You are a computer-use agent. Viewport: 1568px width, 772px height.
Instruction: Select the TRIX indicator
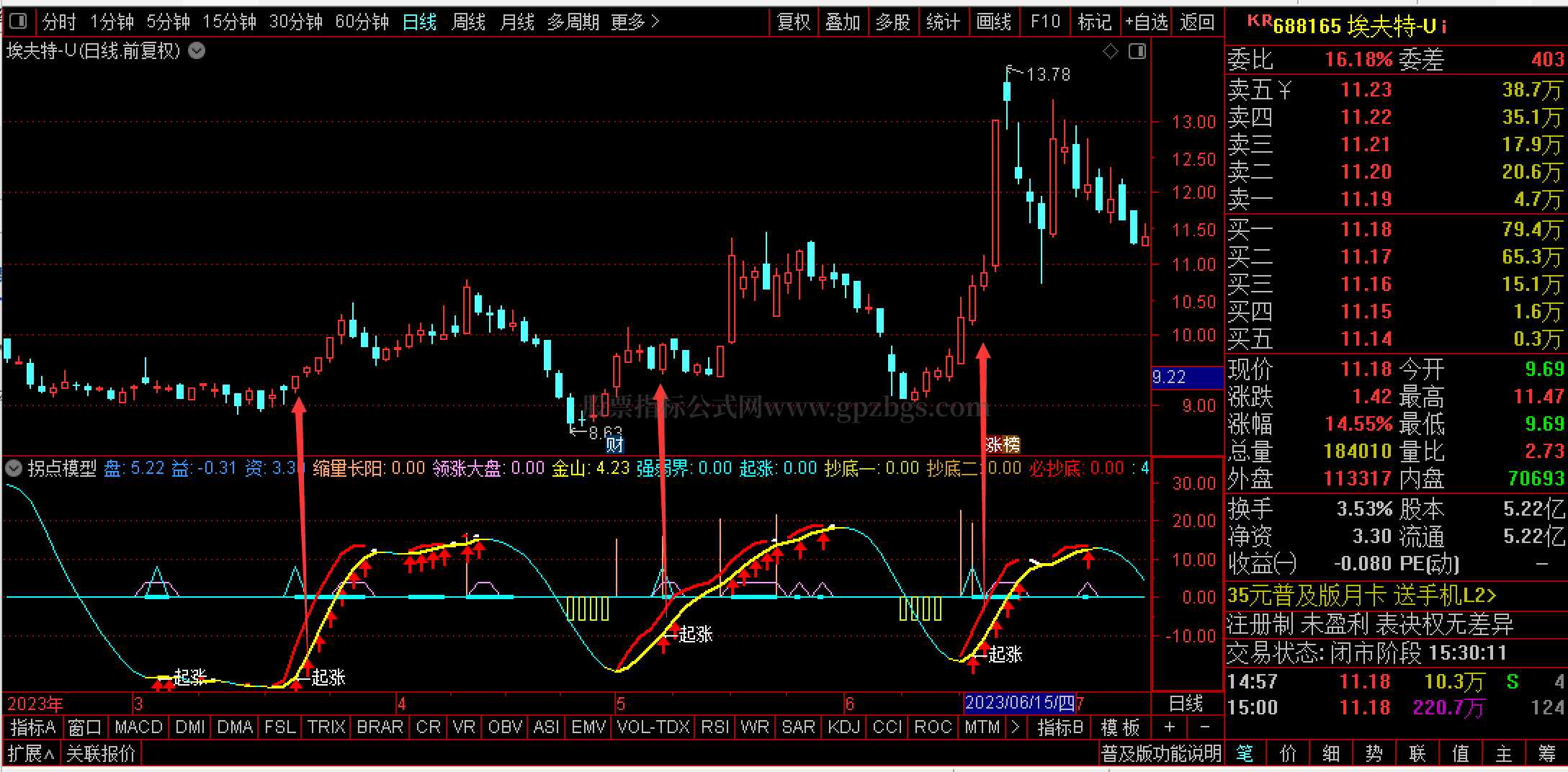(327, 727)
